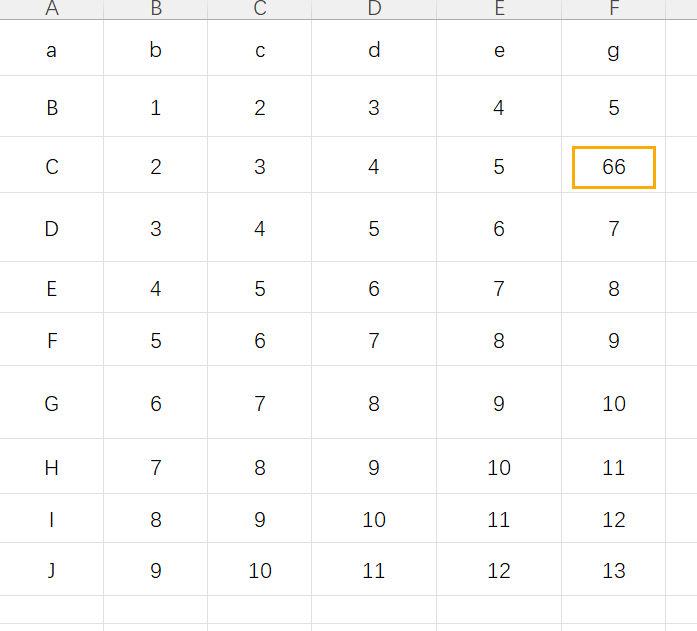697x631 pixels.
Task: Select column header D
Action: [374, 9]
